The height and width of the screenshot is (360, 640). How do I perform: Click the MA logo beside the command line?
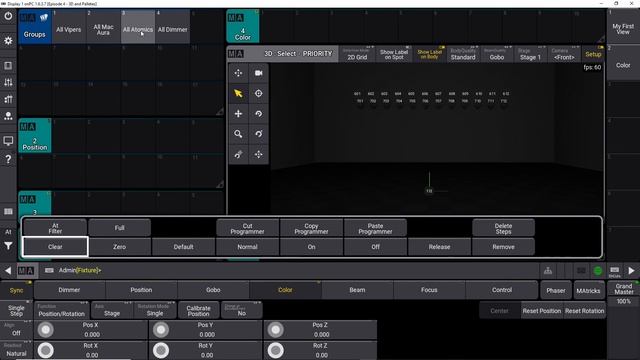(26, 271)
